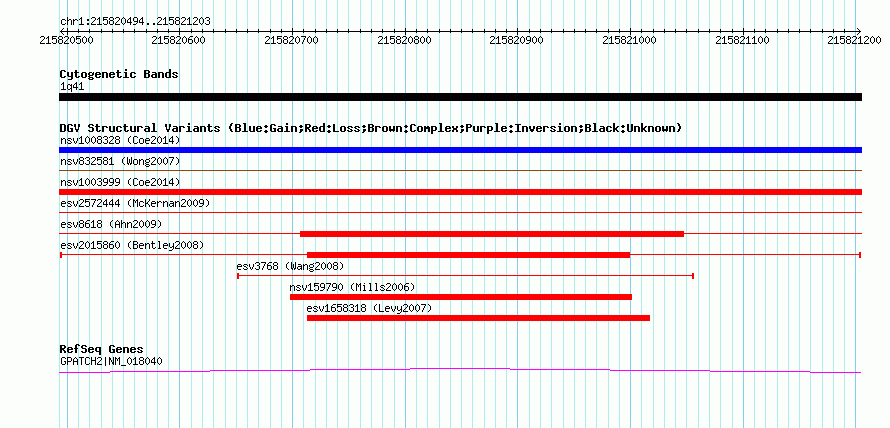Open the GPATCH2|NM_018040 gene label

pyautogui.click(x=112, y=361)
